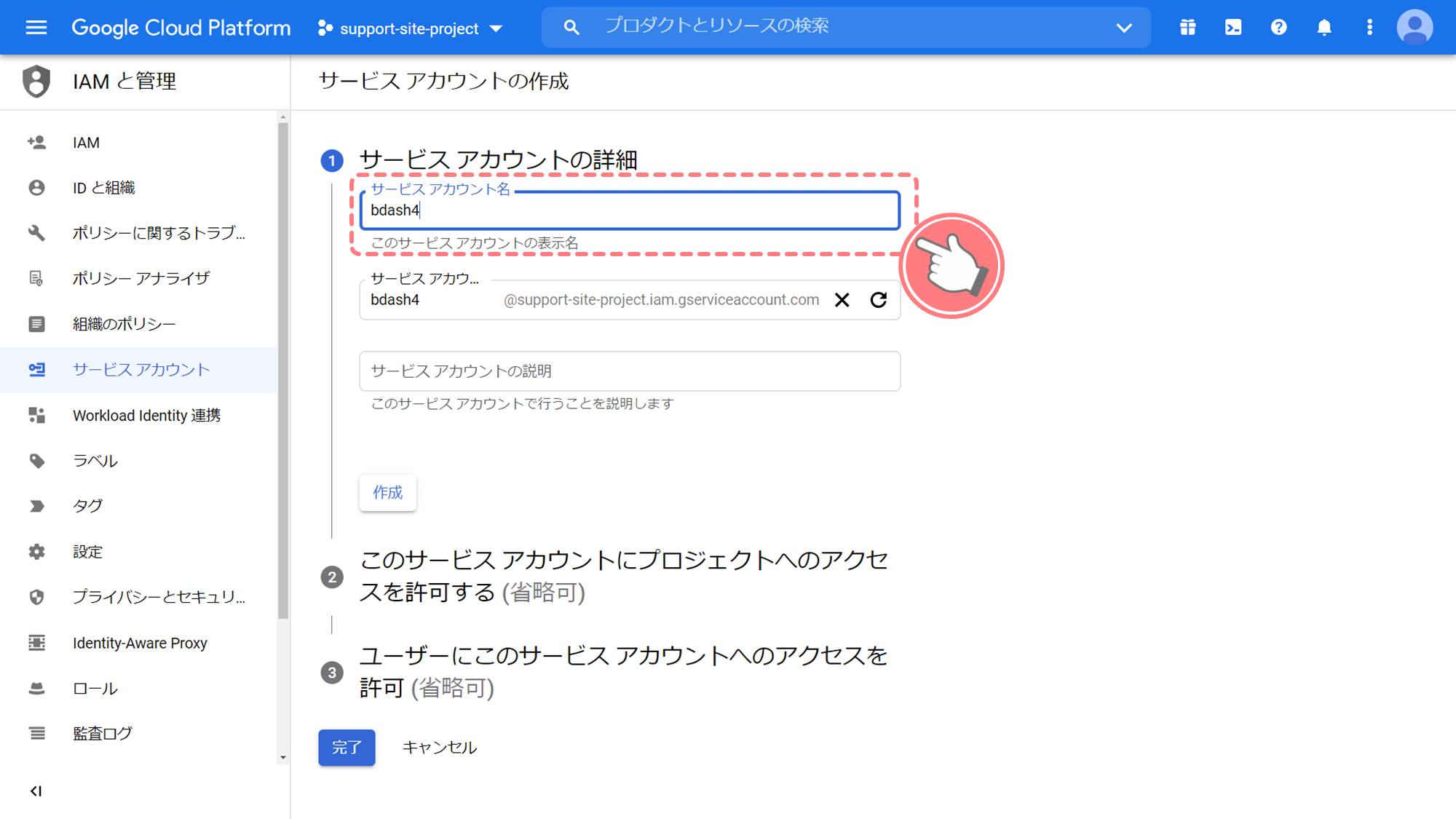Open 組織のポリシー in the sidebar
This screenshot has height=819, width=1456.
(138, 324)
